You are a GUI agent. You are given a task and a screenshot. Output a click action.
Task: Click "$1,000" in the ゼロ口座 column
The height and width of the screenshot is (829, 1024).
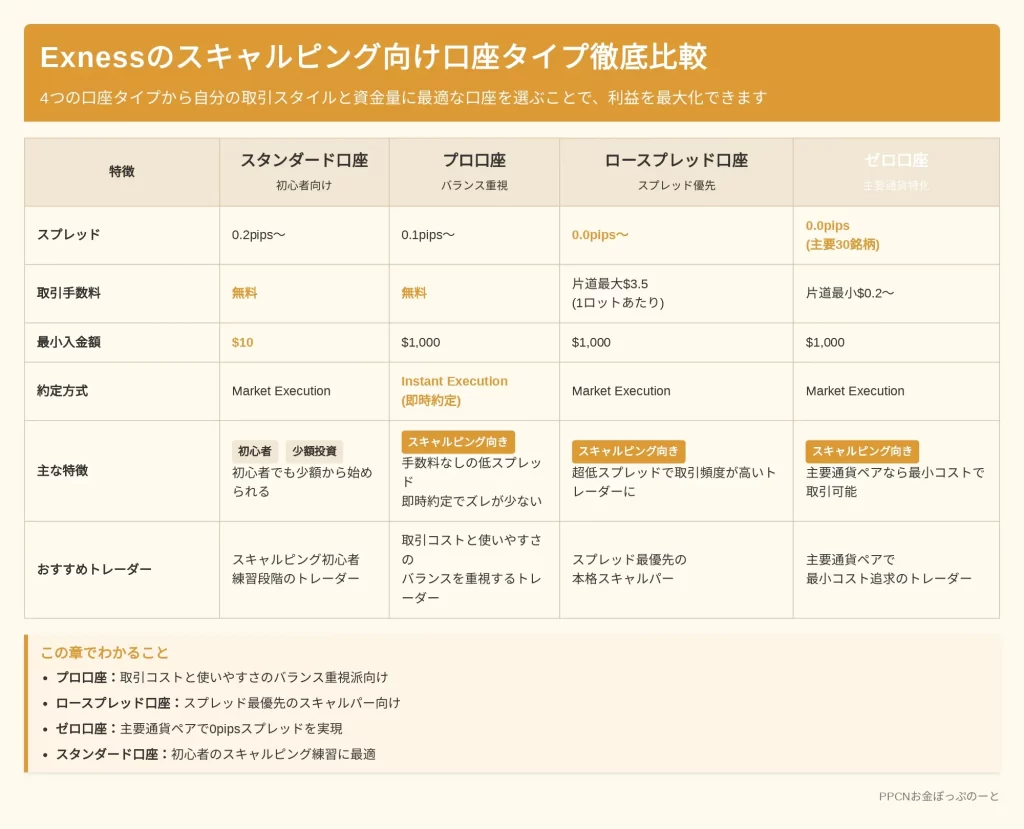(825, 342)
